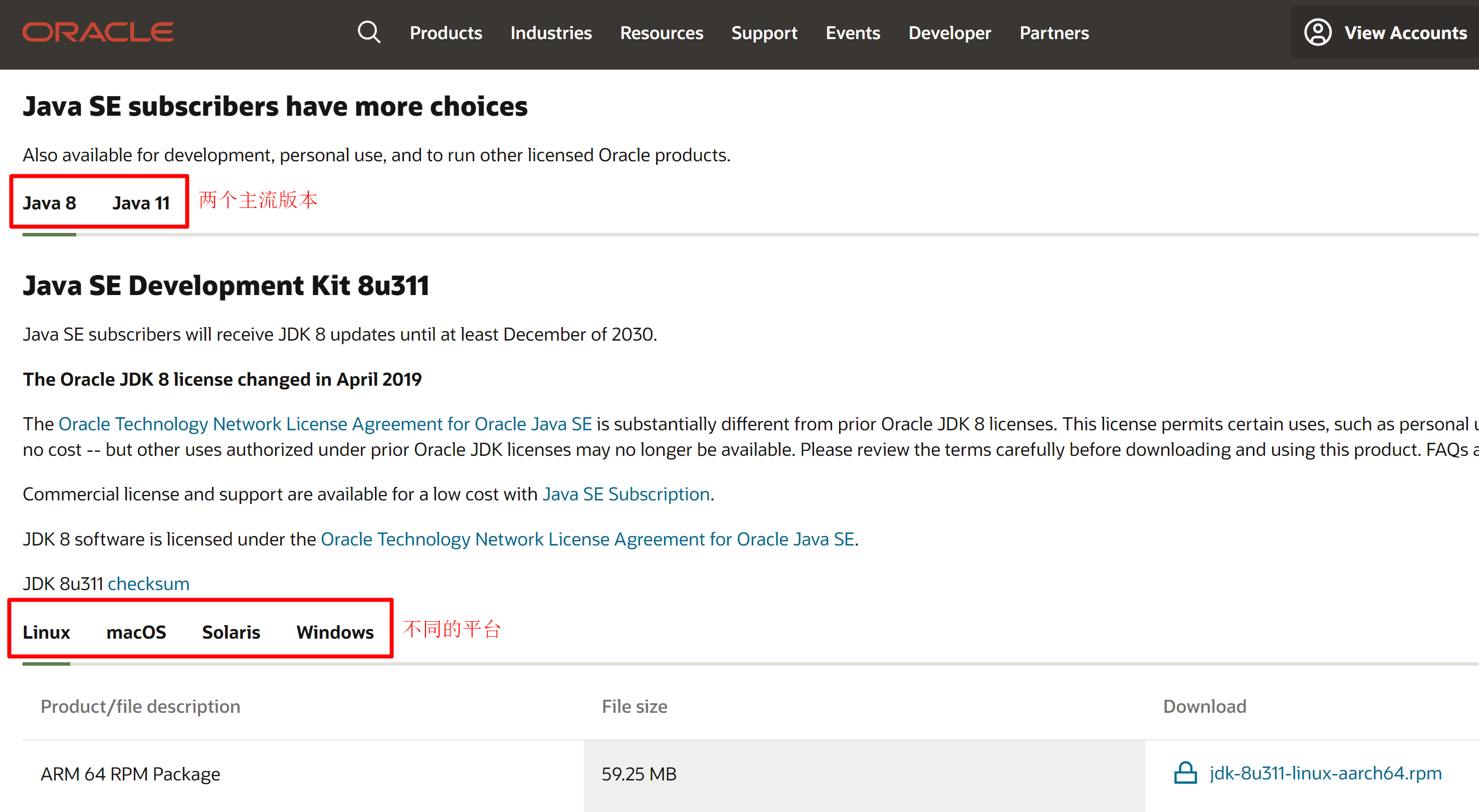Click the View Accounts button

pyautogui.click(x=1385, y=32)
